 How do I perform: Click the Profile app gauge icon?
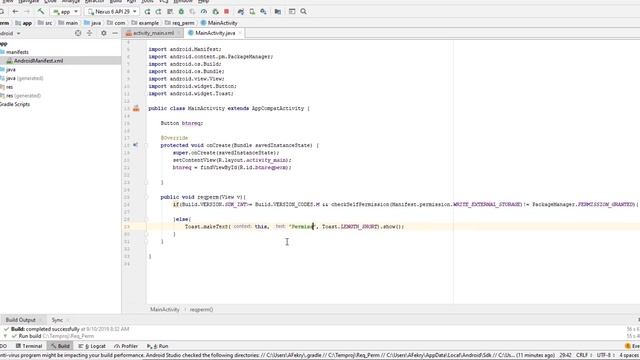204,11
